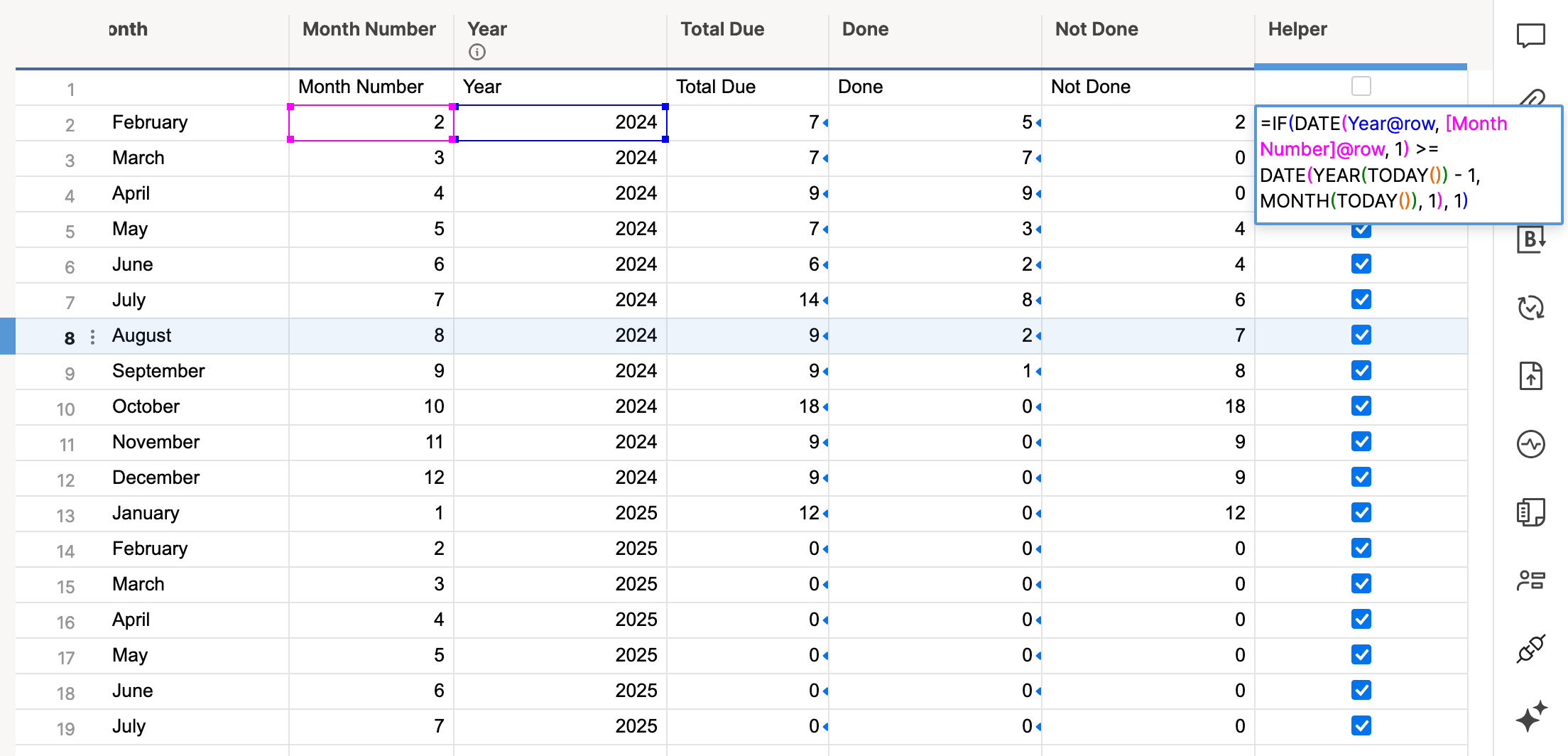This screenshot has height=756, width=1568.
Task: Toggle the Helper checkbox in row 1
Action: [1361, 86]
